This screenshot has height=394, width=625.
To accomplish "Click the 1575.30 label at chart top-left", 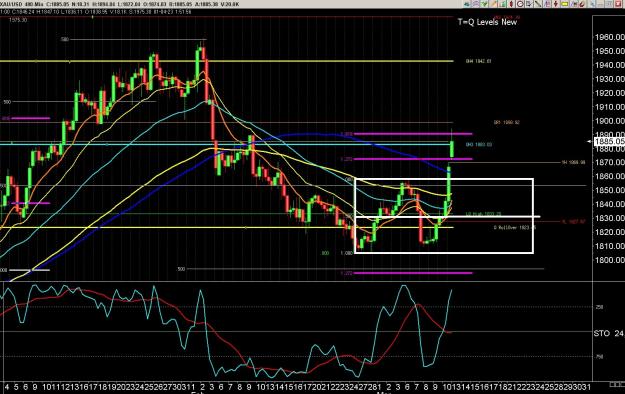I will pos(18,20).
